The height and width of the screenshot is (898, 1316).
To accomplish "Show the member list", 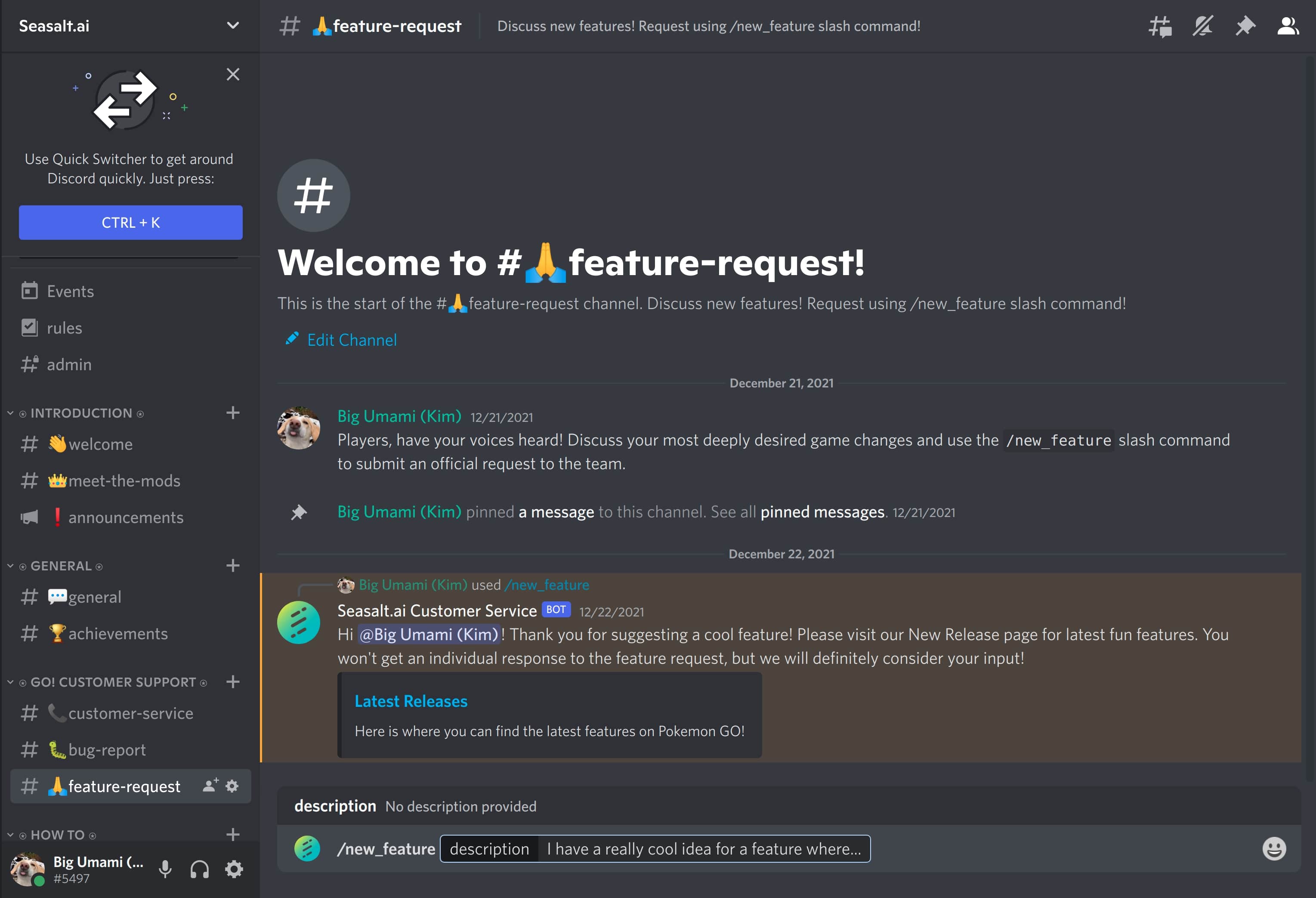I will pos(1288,25).
